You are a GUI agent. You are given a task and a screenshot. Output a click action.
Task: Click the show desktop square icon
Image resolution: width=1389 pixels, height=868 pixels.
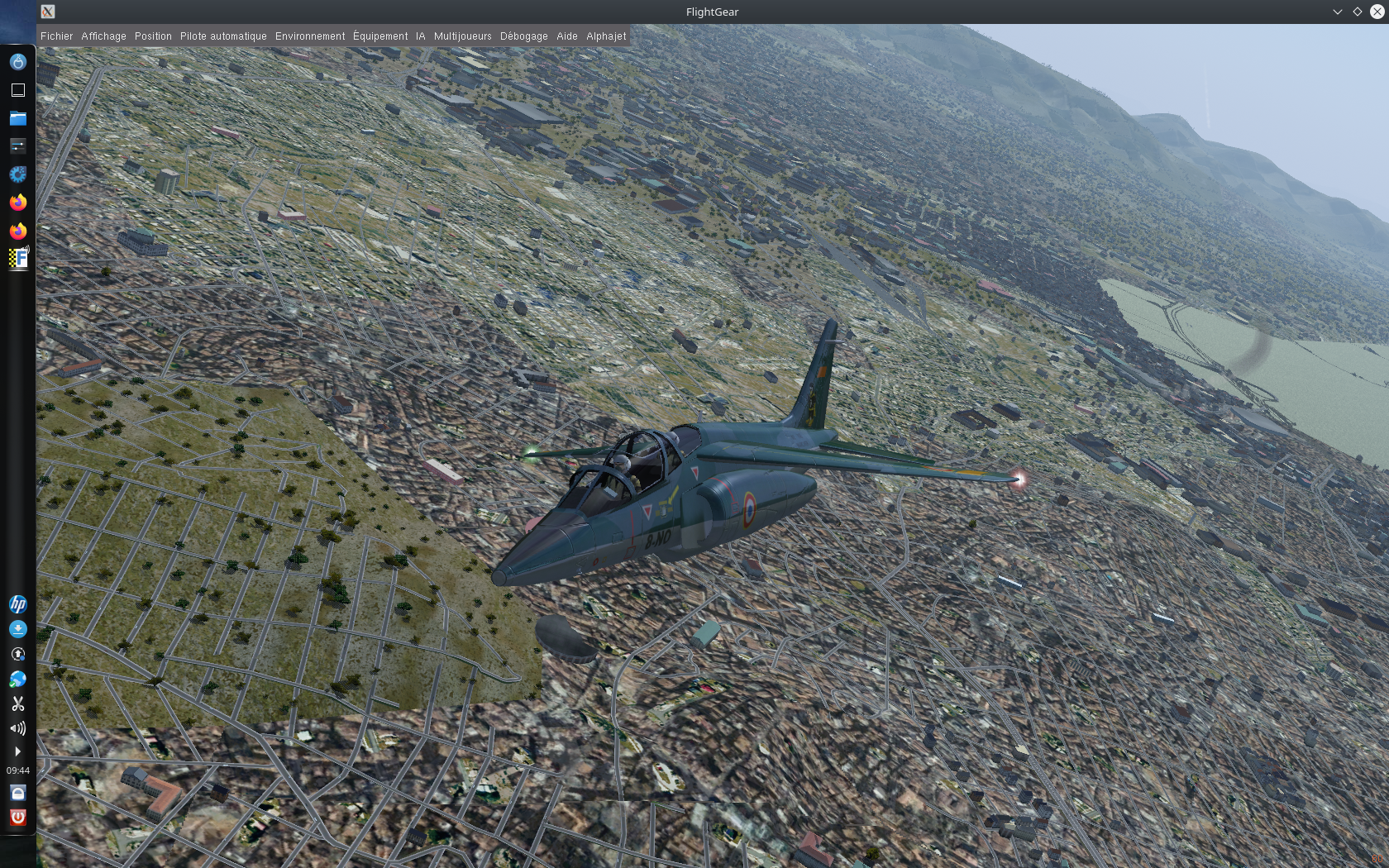(x=17, y=90)
